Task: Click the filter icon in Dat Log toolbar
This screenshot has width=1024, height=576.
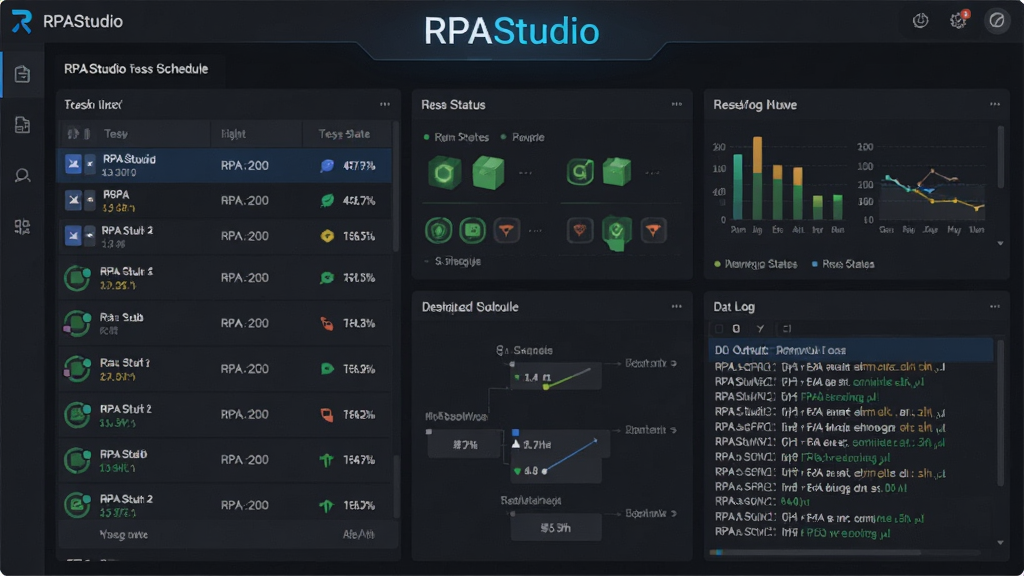Action: point(760,328)
